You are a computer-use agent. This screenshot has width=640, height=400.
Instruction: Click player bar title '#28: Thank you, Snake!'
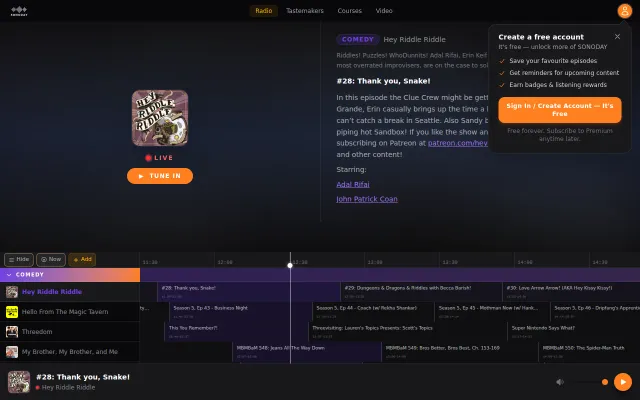83,377
